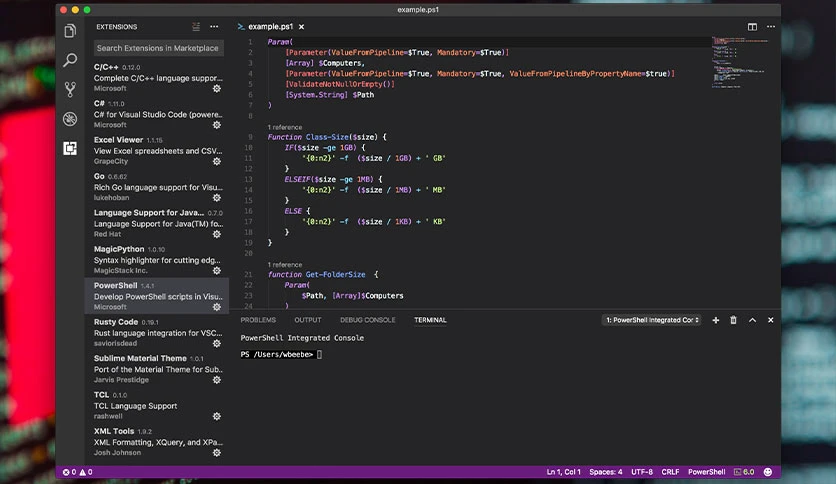This screenshot has height=484, width=836.
Task: Open gear menu for Rusty Code extension
Action: 217,343
